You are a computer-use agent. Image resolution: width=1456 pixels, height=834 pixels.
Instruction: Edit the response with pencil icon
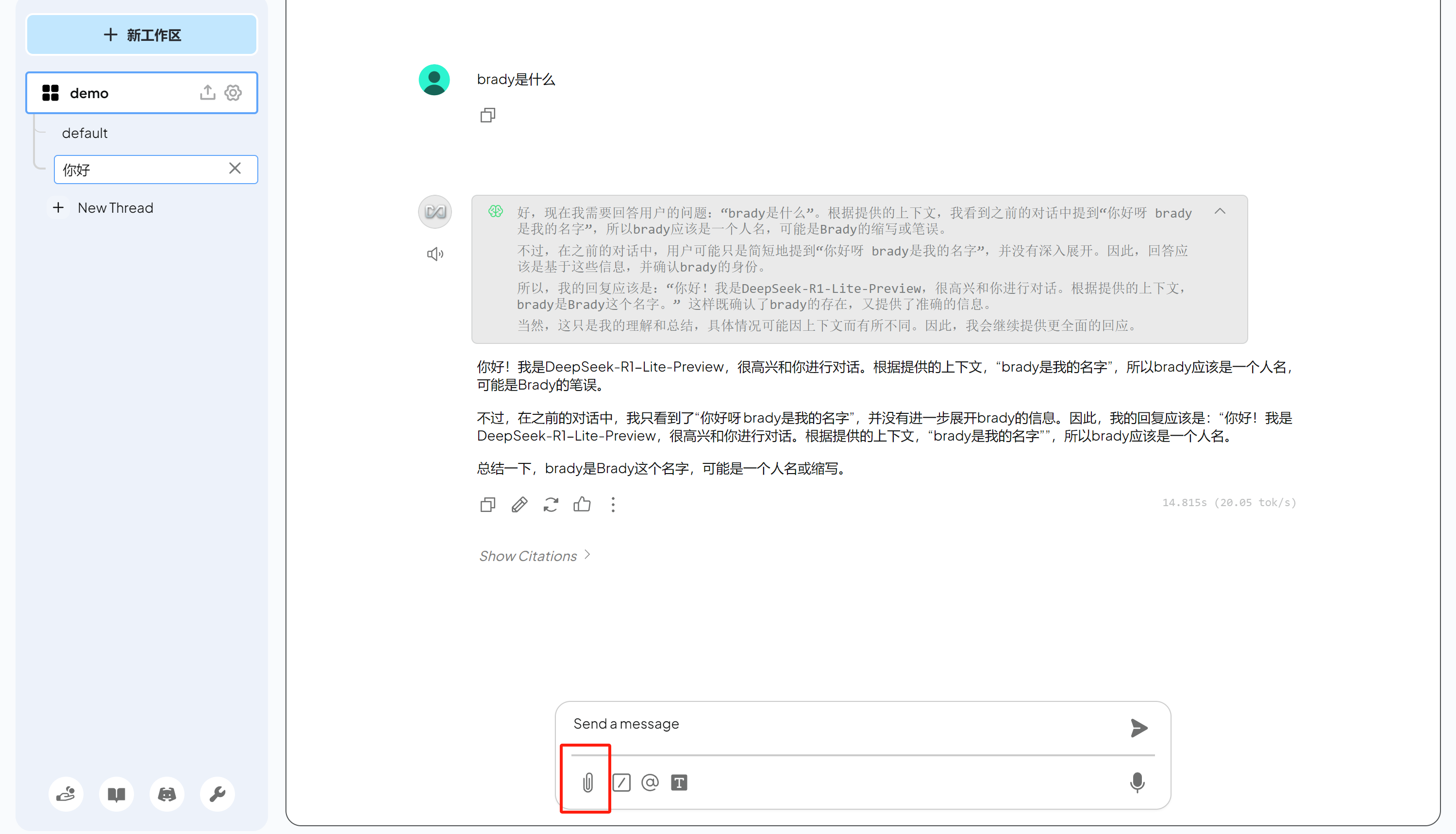click(x=519, y=505)
